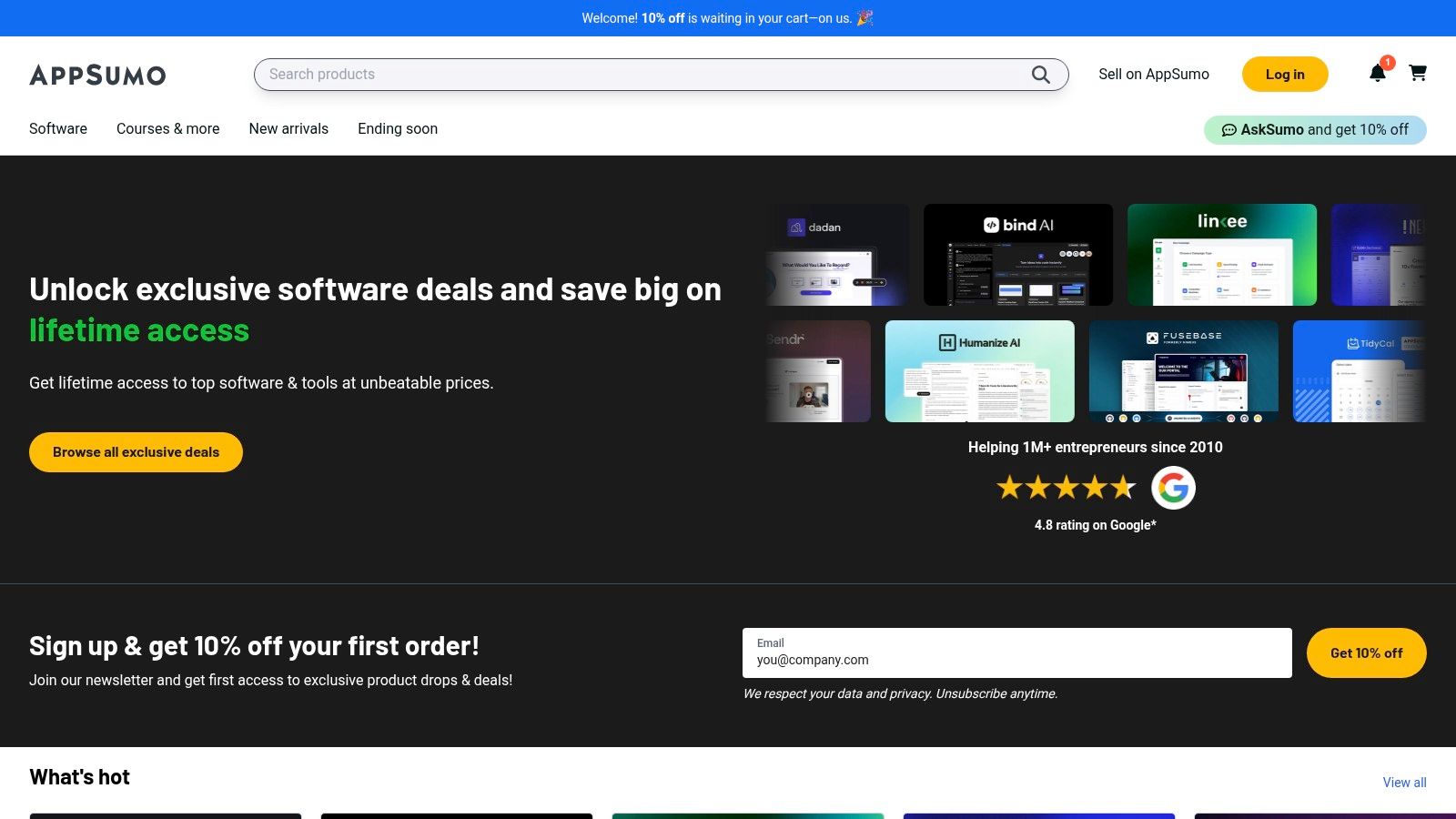The image size is (1456, 819).
Task: Open Courses & more menu
Action: coord(168,128)
